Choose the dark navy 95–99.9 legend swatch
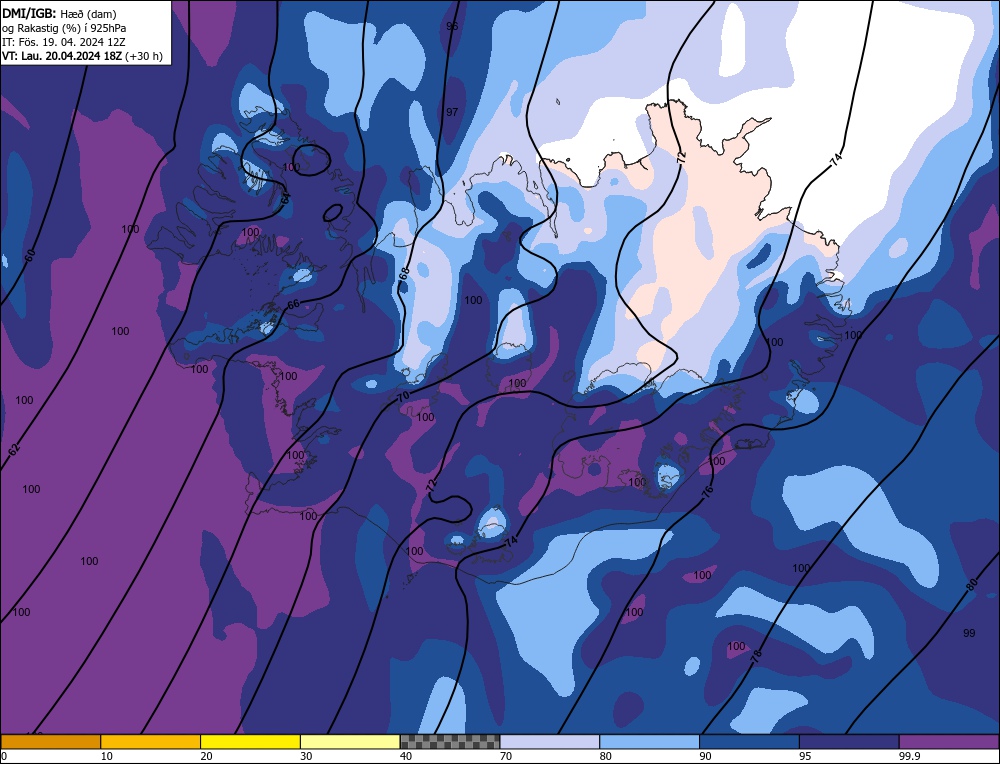 tap(849, 742)
